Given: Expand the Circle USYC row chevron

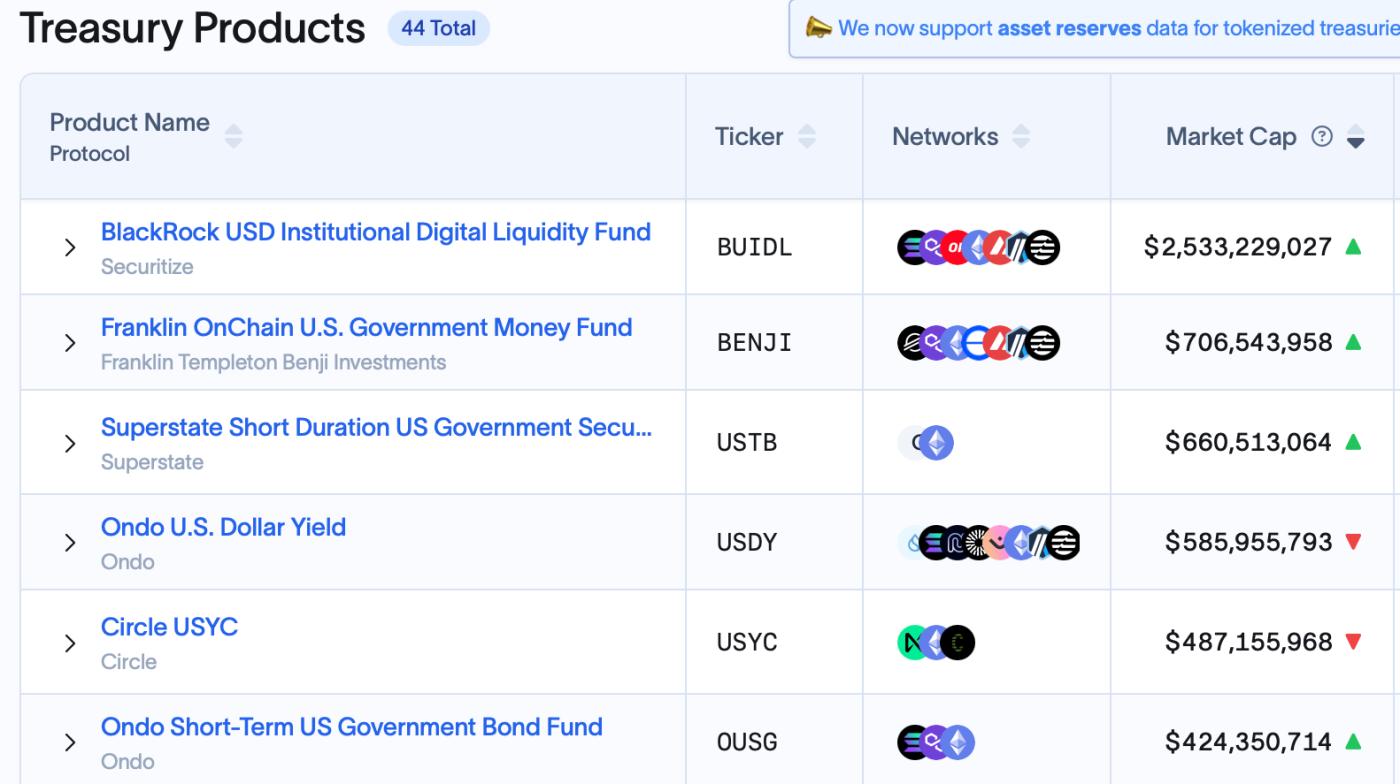Looking at the screenshot, I should coord(70,643).
